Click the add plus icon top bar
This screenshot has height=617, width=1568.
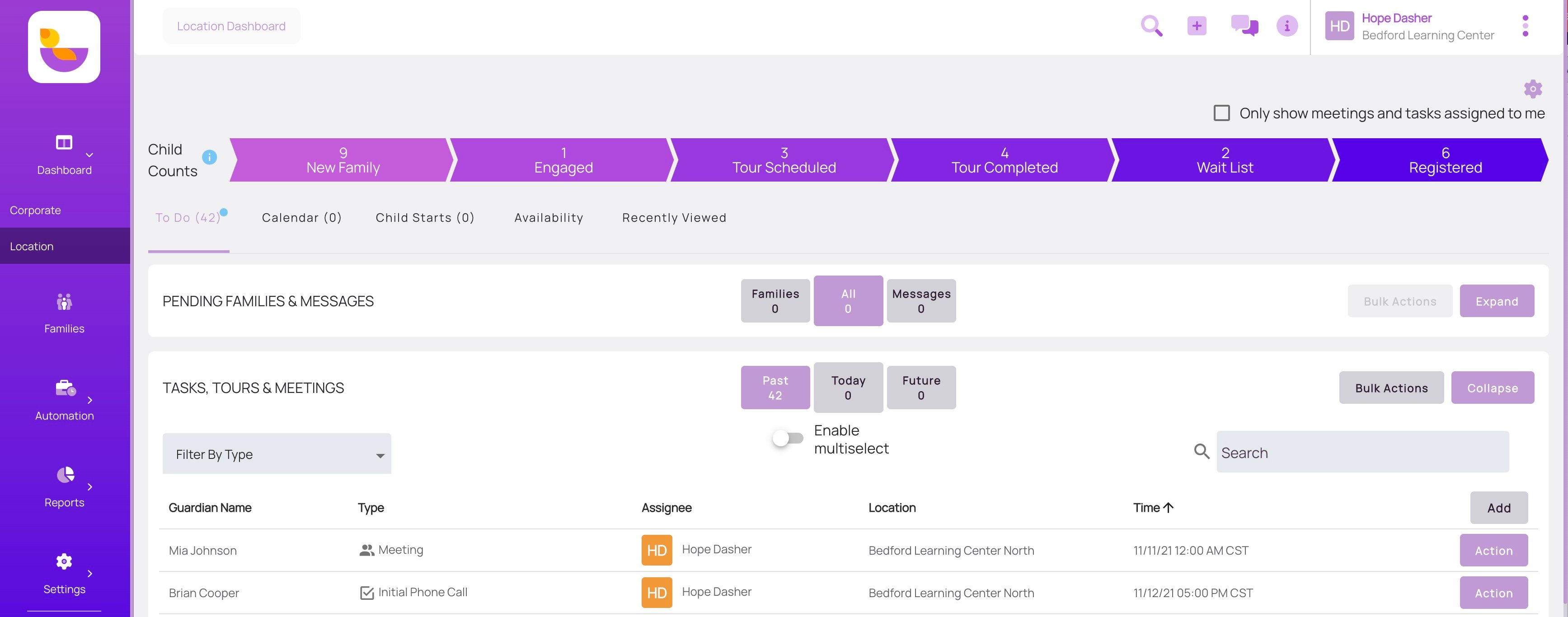coord(1197,25)
